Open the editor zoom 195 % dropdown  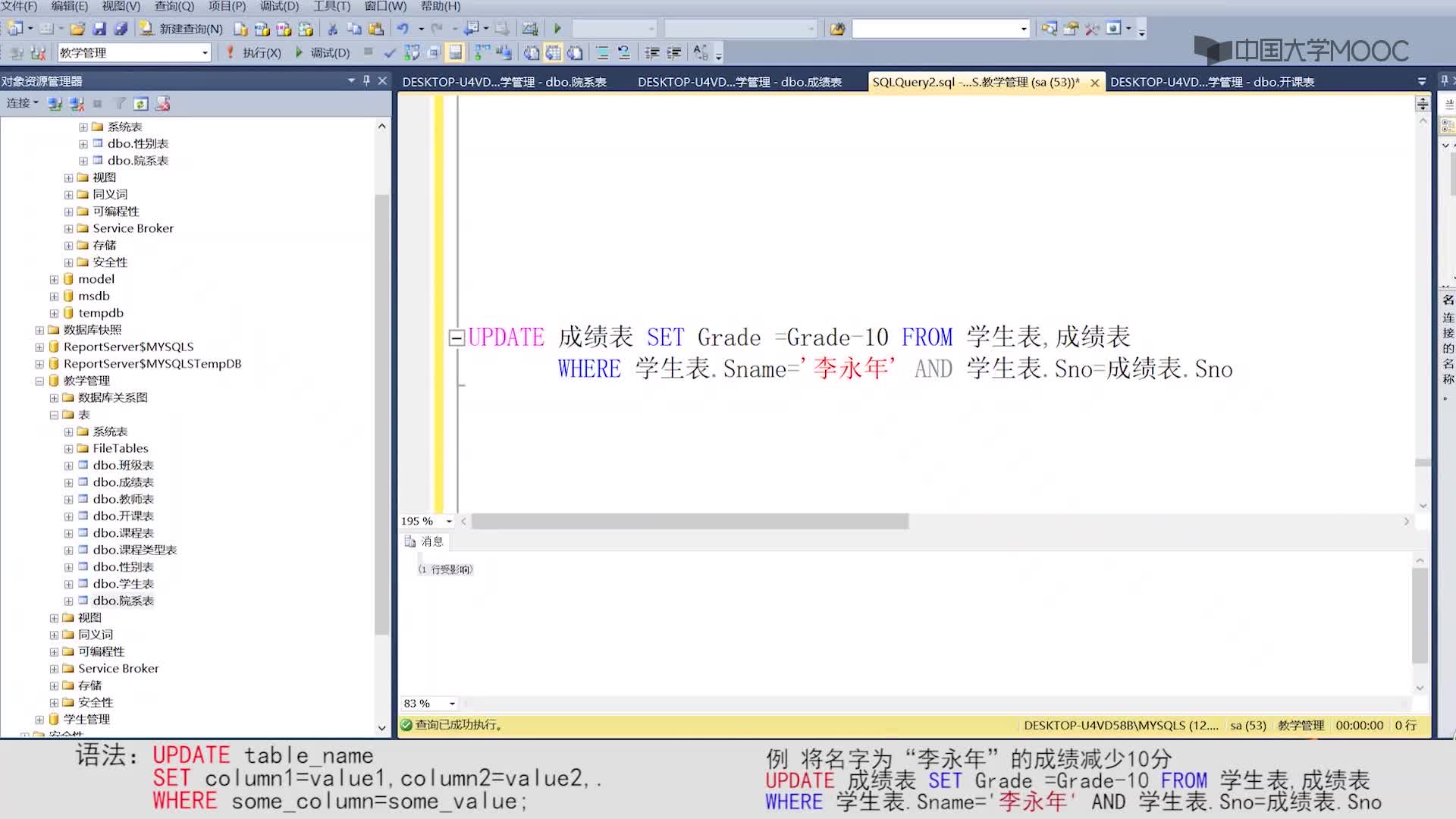(449, 521)
